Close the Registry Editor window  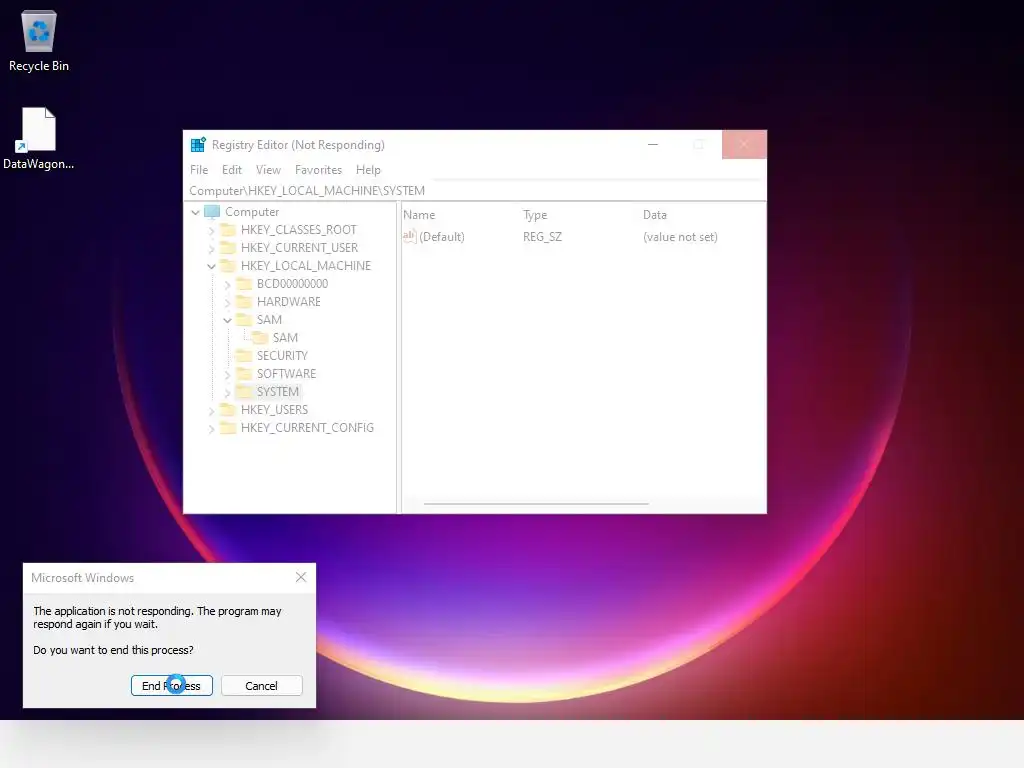coord(744,144)
